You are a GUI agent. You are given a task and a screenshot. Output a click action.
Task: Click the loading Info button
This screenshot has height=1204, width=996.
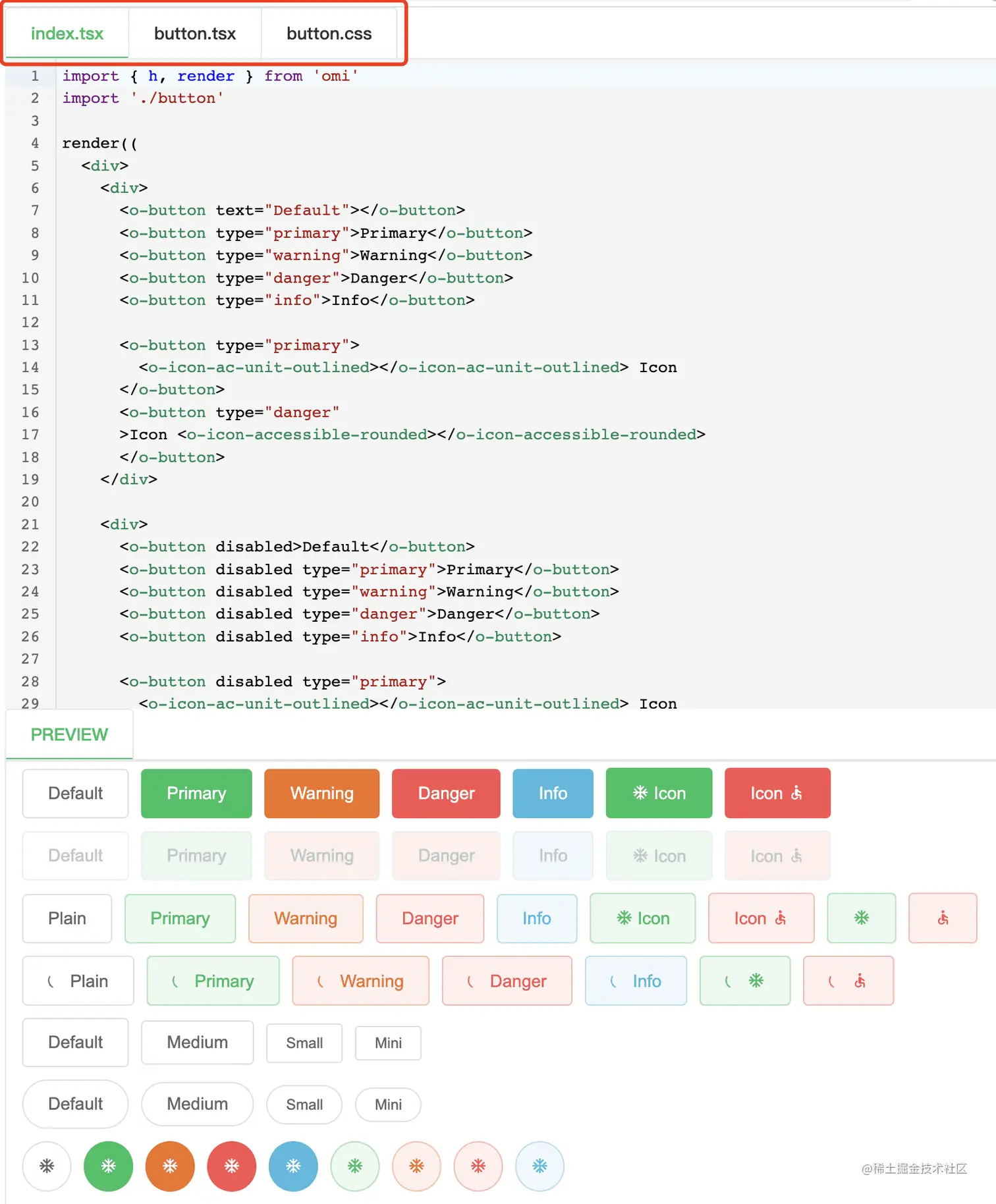click(636, 981)
